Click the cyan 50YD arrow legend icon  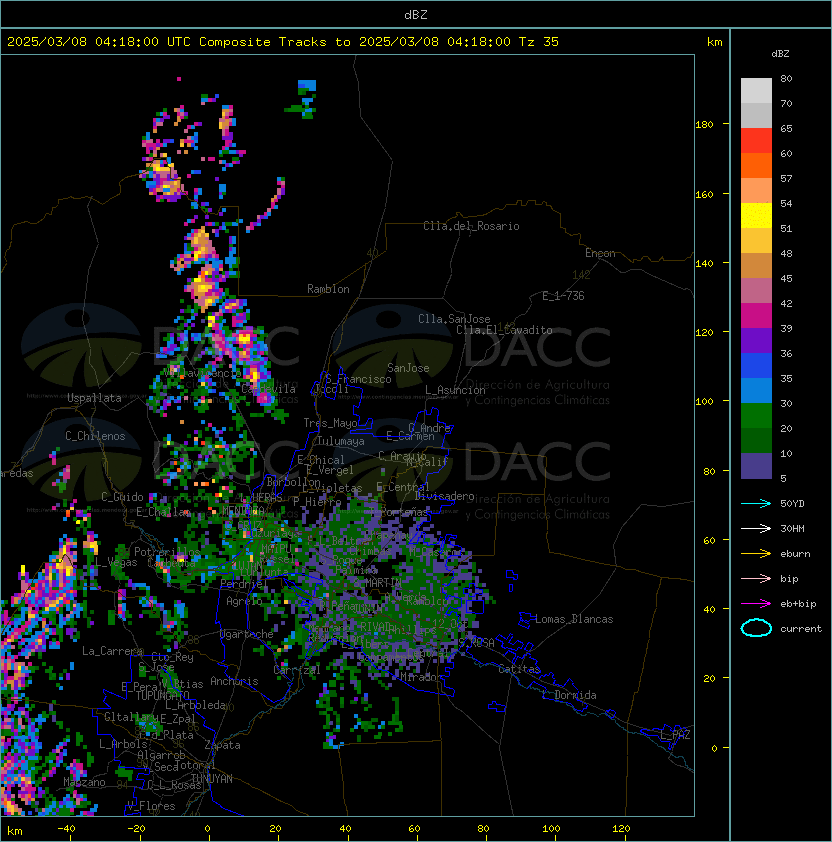(756, 503)
